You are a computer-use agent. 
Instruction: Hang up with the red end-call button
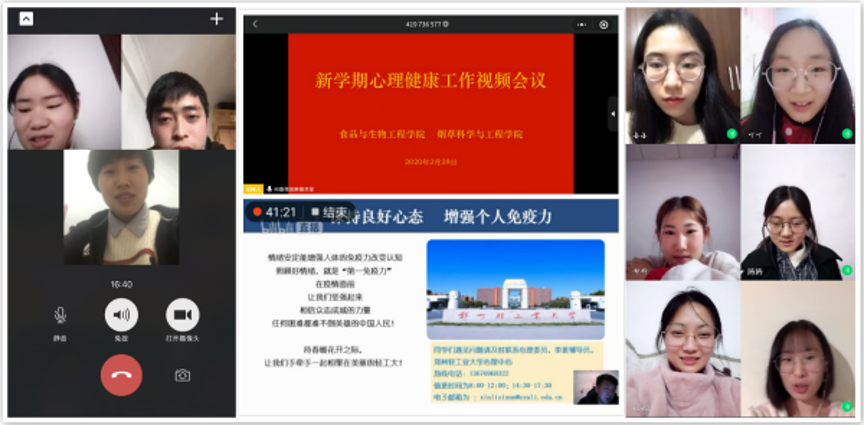[121, 375]
